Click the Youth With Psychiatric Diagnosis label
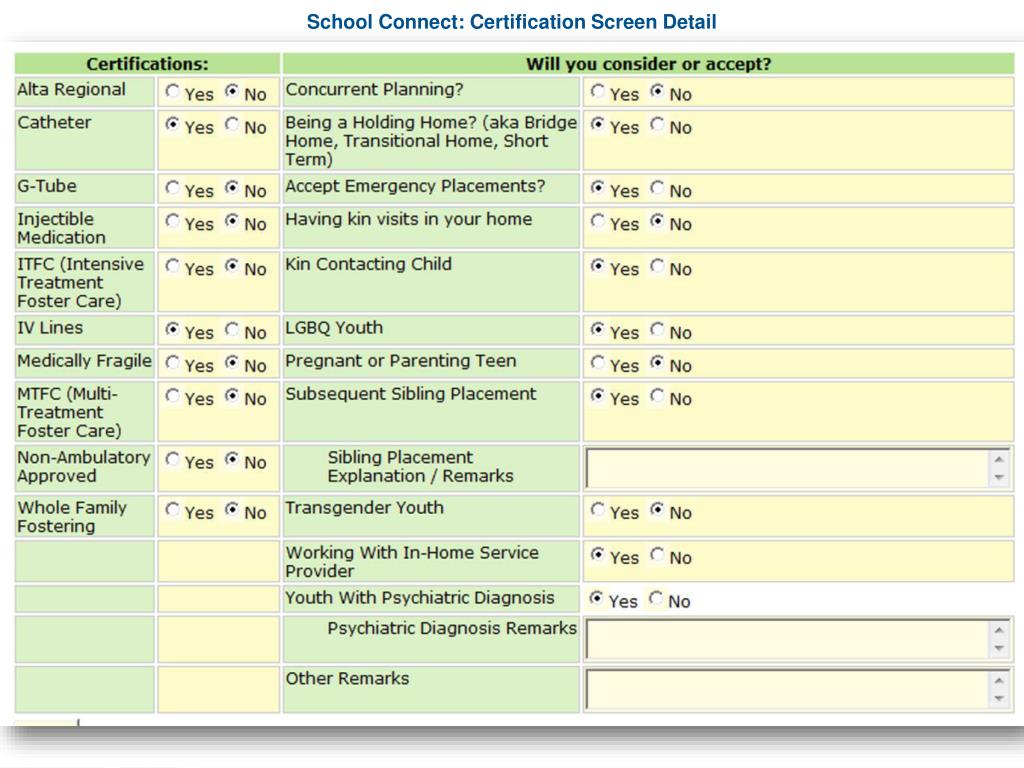Image resolution: width=1024 pixels, height=768 pixels. (x=420, y=598)
